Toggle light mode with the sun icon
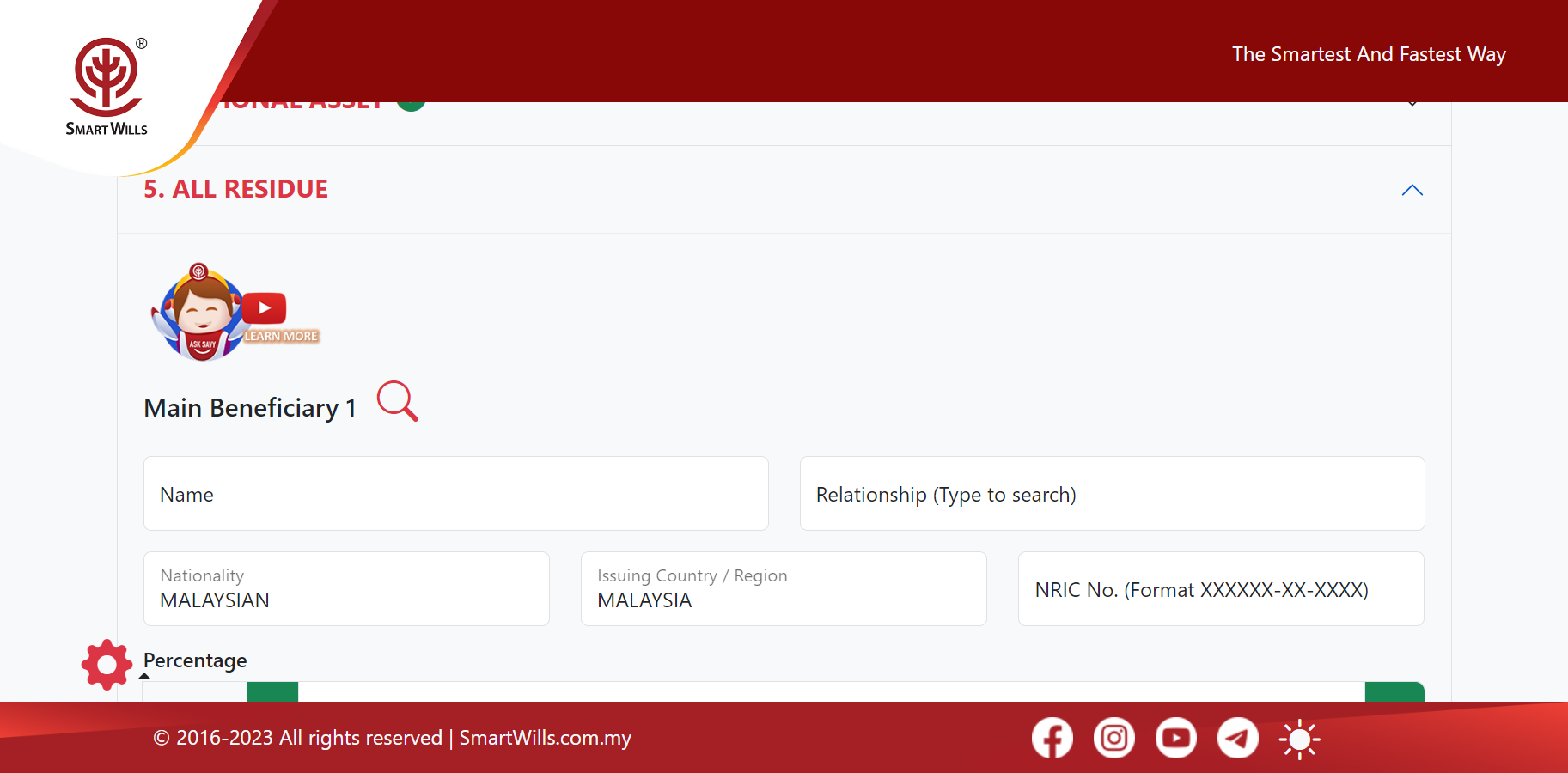Screen dimensions: 1568x773 coord(1300,739)
